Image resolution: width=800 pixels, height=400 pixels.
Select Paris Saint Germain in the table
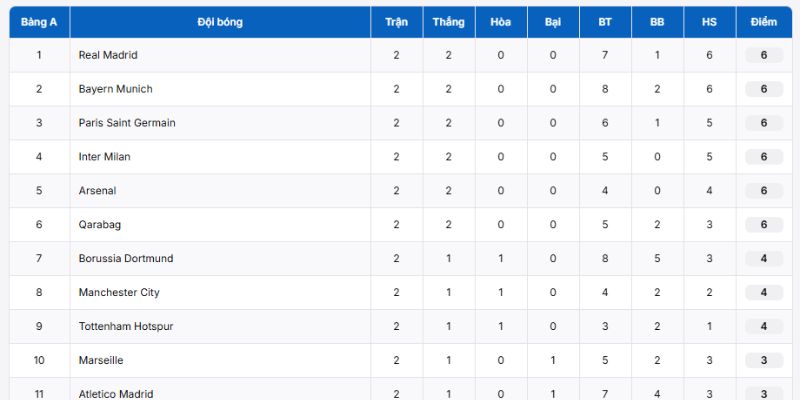click(127, 123)
